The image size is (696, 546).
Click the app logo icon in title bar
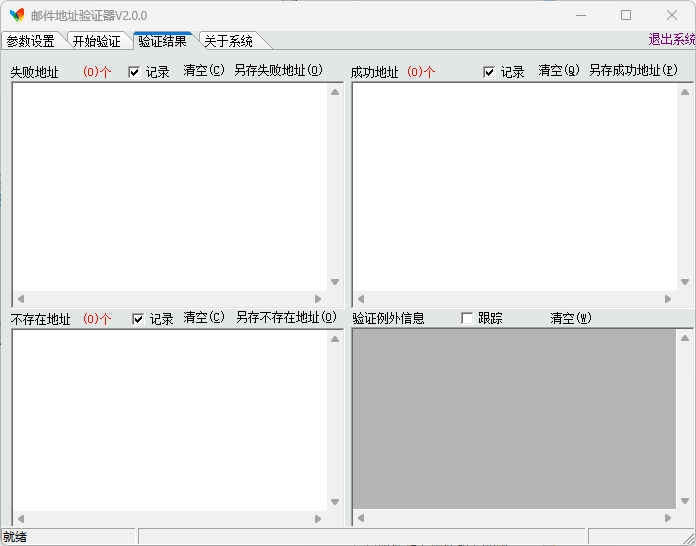click(17, 15)
